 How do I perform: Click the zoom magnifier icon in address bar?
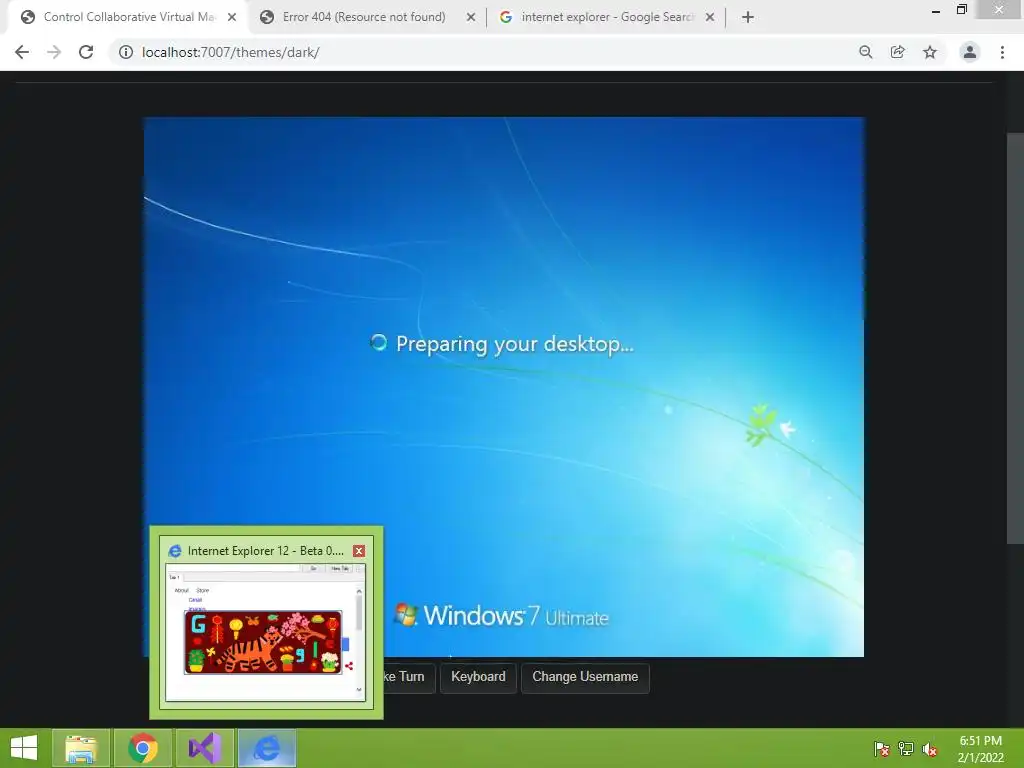(x=866, y=52)
